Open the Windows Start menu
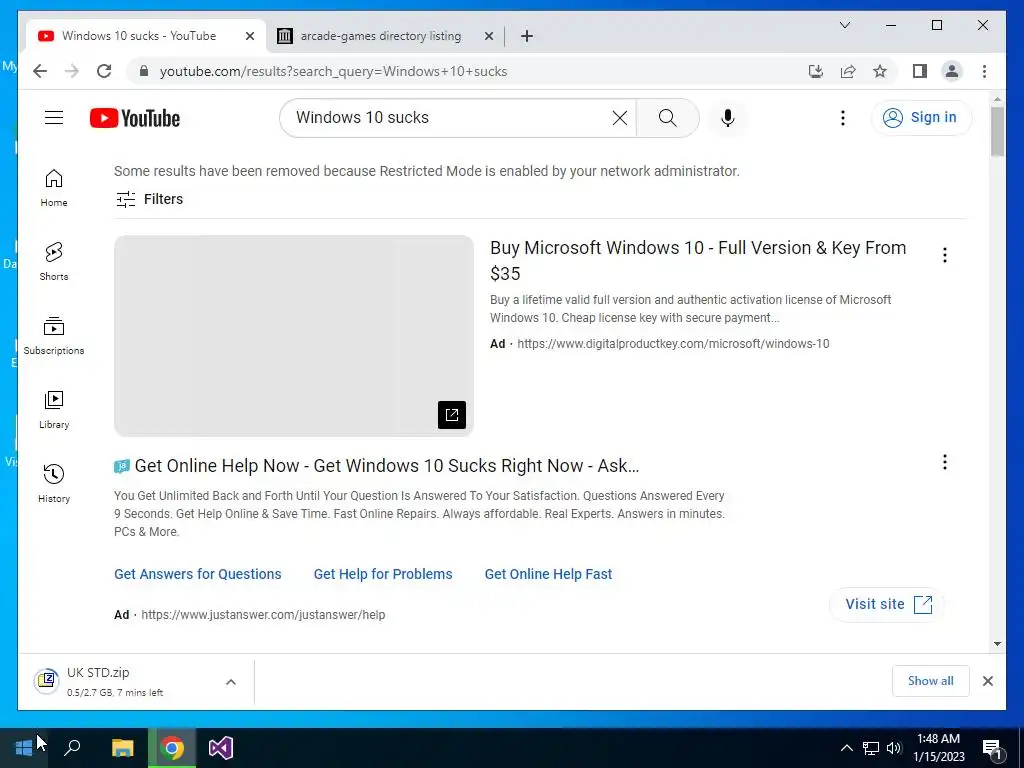The height and width of the screenshot is (768, 1024). tap(24, 748)
